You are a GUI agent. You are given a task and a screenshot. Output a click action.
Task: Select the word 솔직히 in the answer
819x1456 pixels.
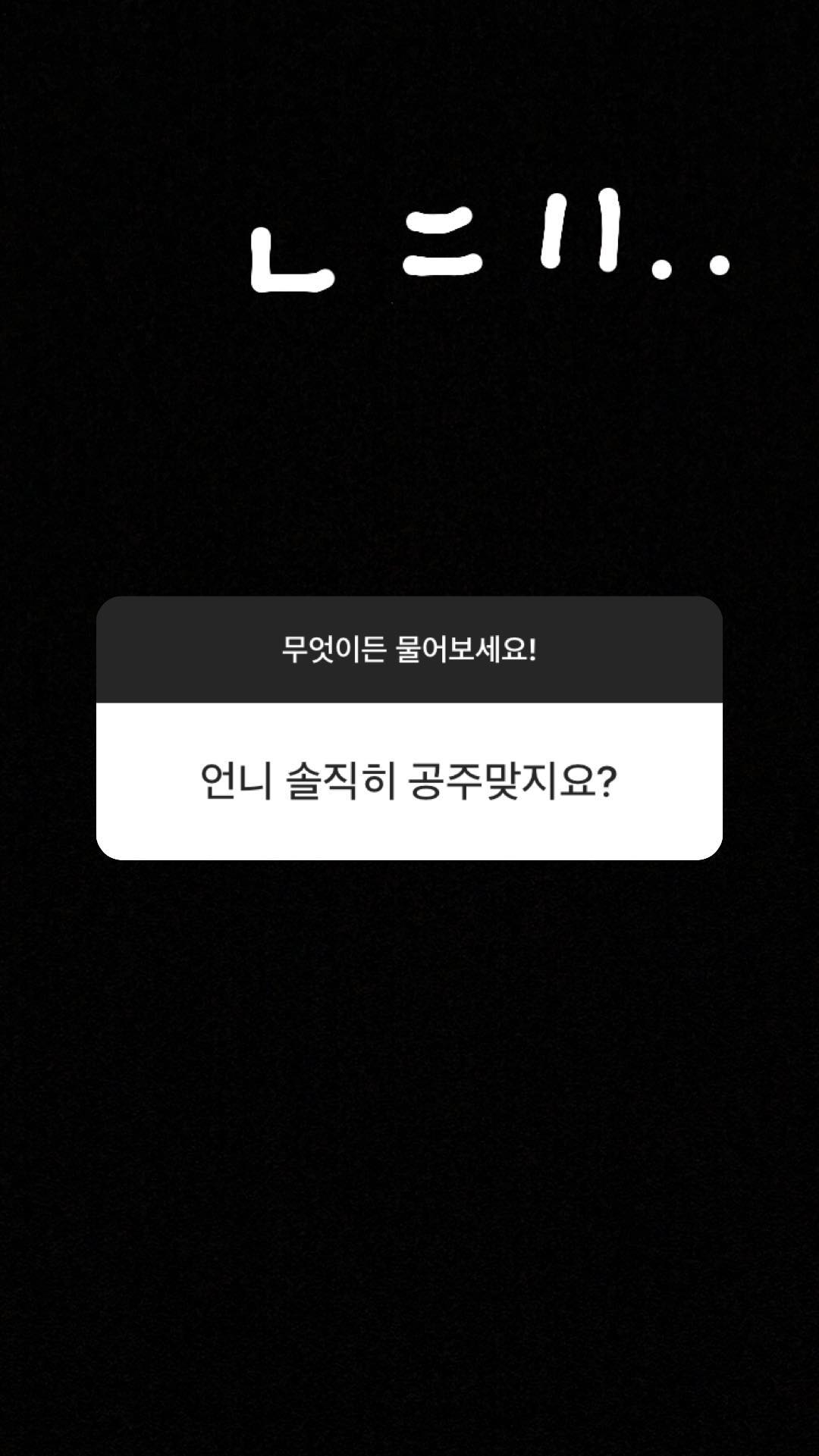coord(342,781)
